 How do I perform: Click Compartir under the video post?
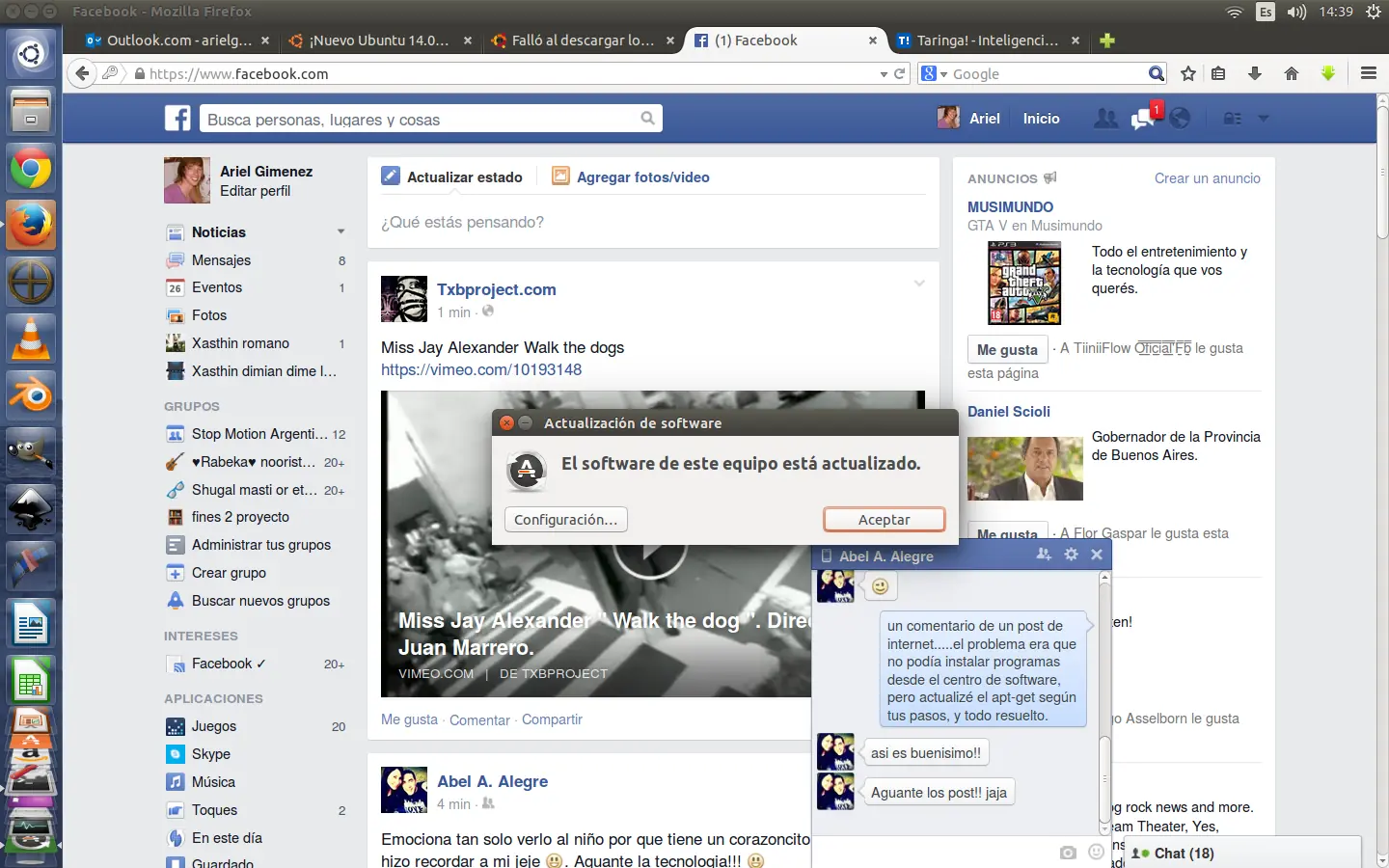point(552,719)
